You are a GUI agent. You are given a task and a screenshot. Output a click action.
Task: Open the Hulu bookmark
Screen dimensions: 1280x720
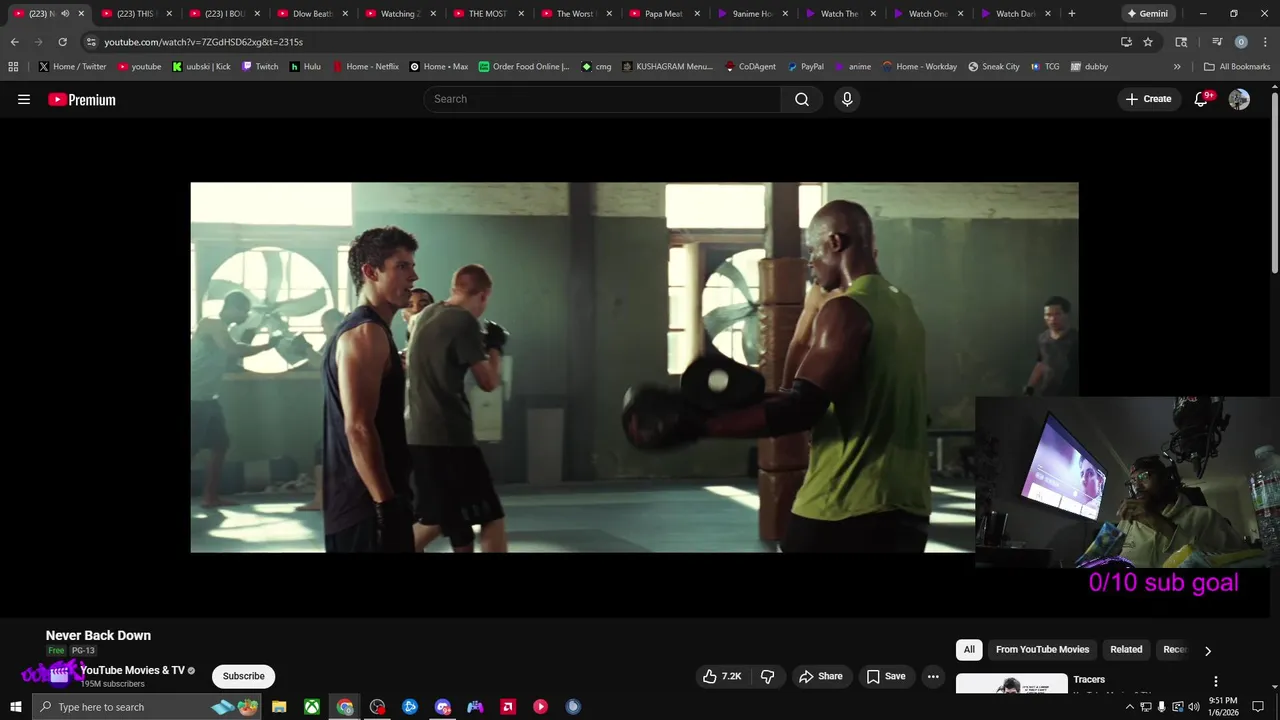[x=305, y=66]
